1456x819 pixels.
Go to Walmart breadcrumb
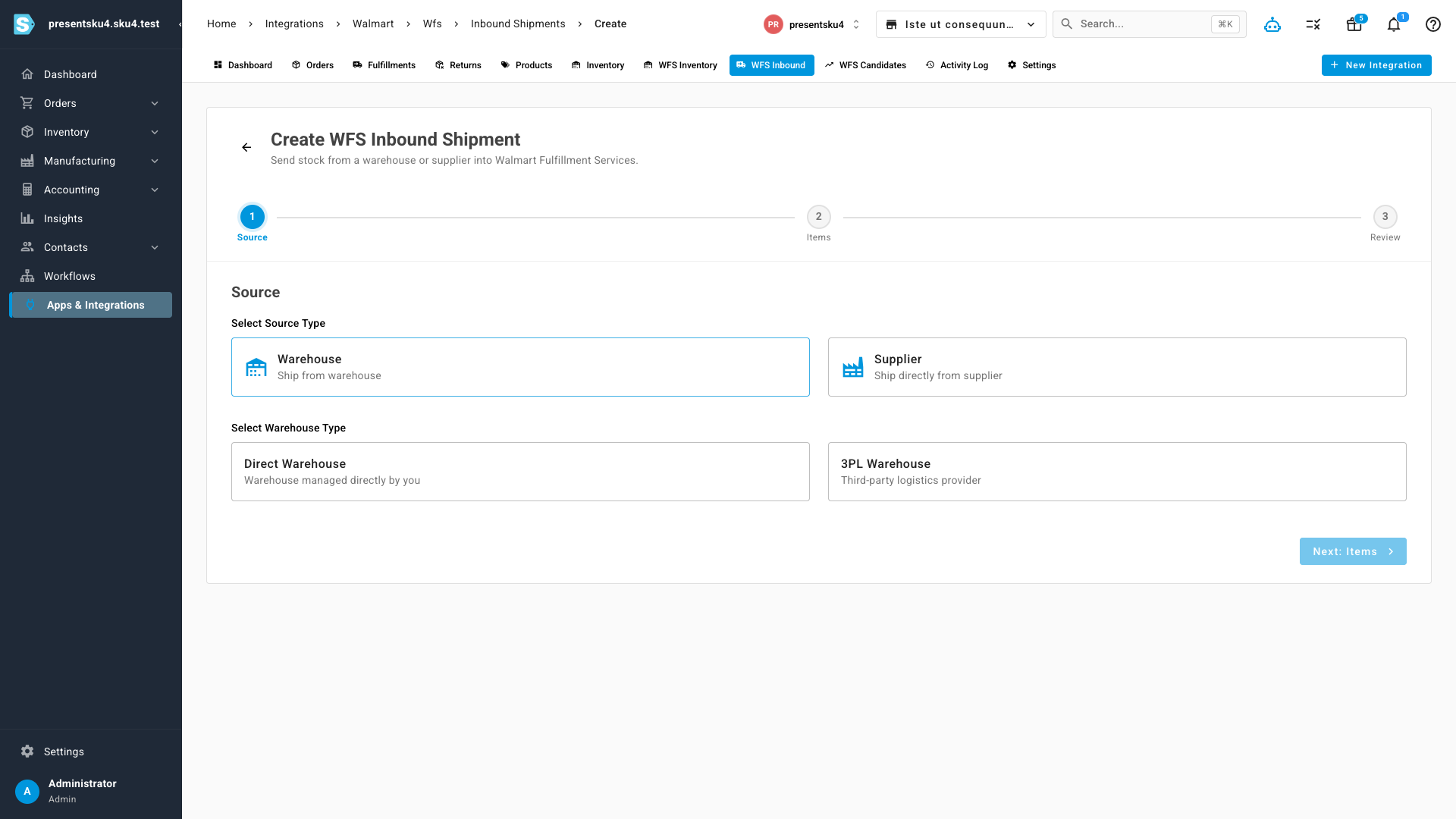373,24
